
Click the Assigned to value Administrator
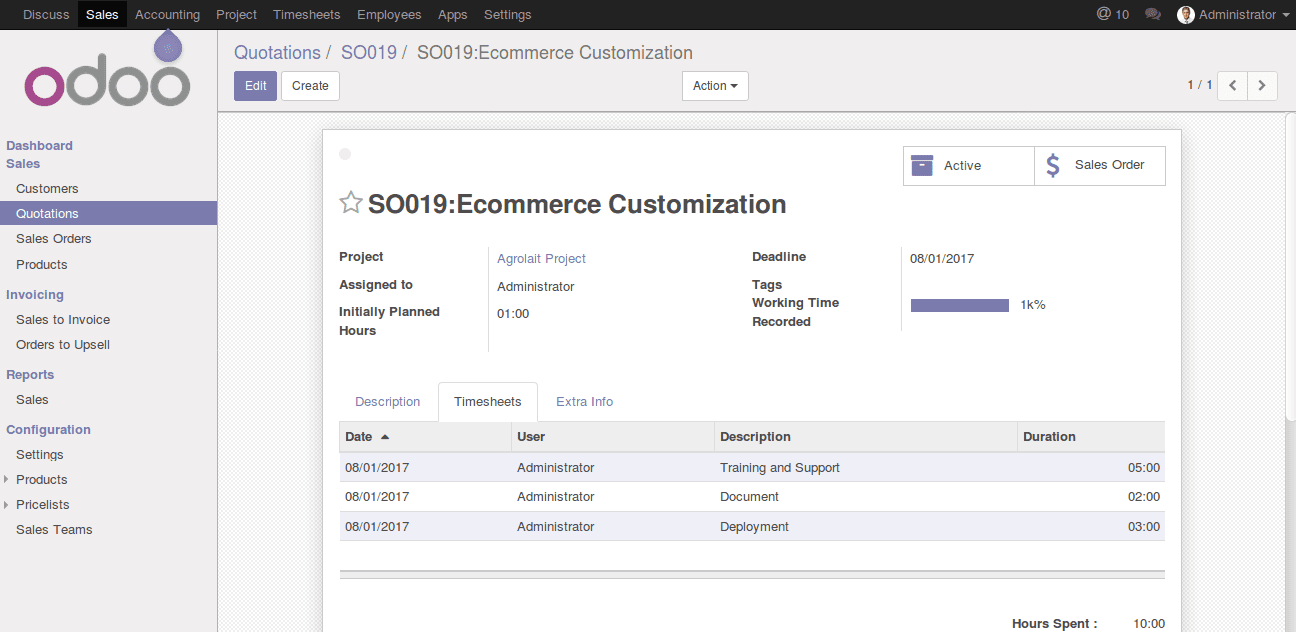pyautogui.click(x=536, y=287)
